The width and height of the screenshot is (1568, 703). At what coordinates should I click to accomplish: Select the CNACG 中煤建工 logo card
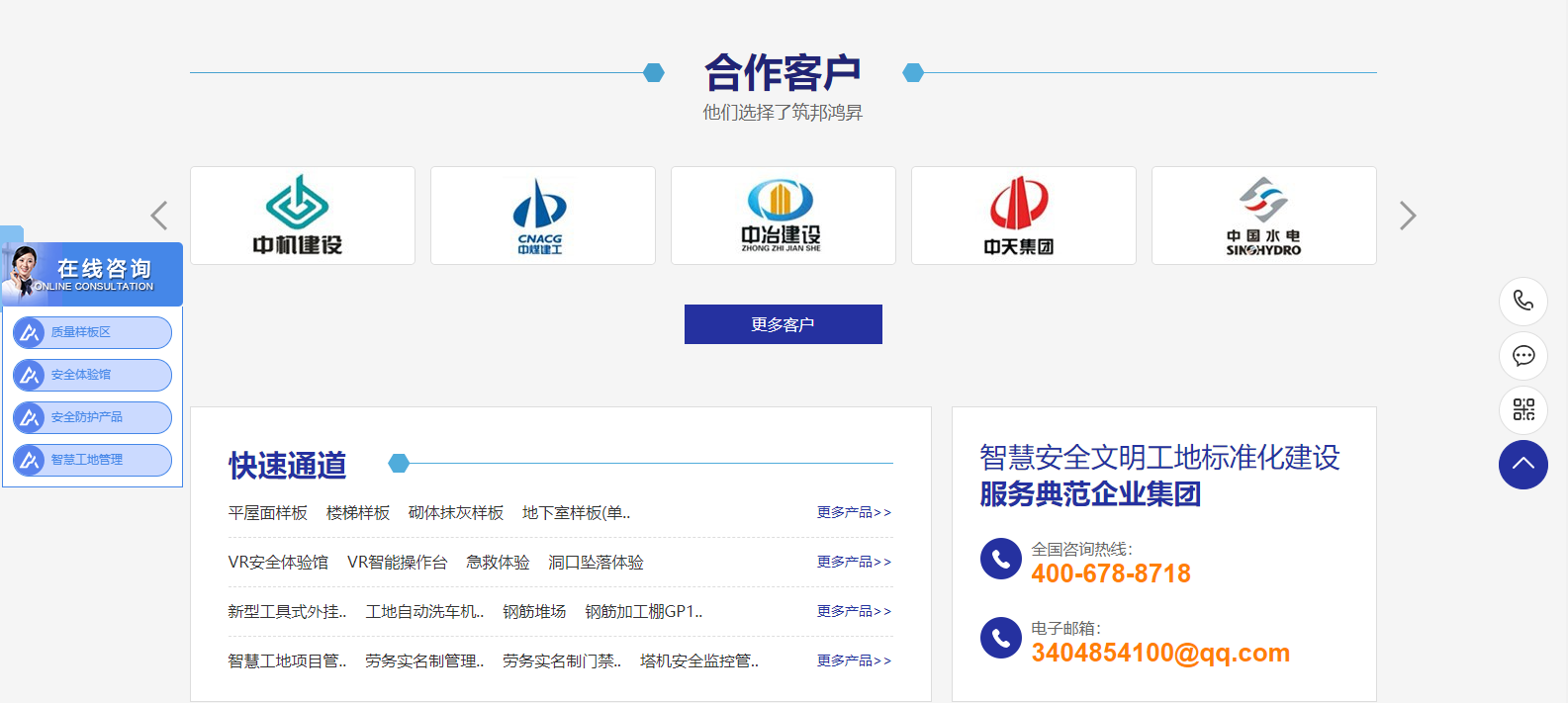[542, 216]
